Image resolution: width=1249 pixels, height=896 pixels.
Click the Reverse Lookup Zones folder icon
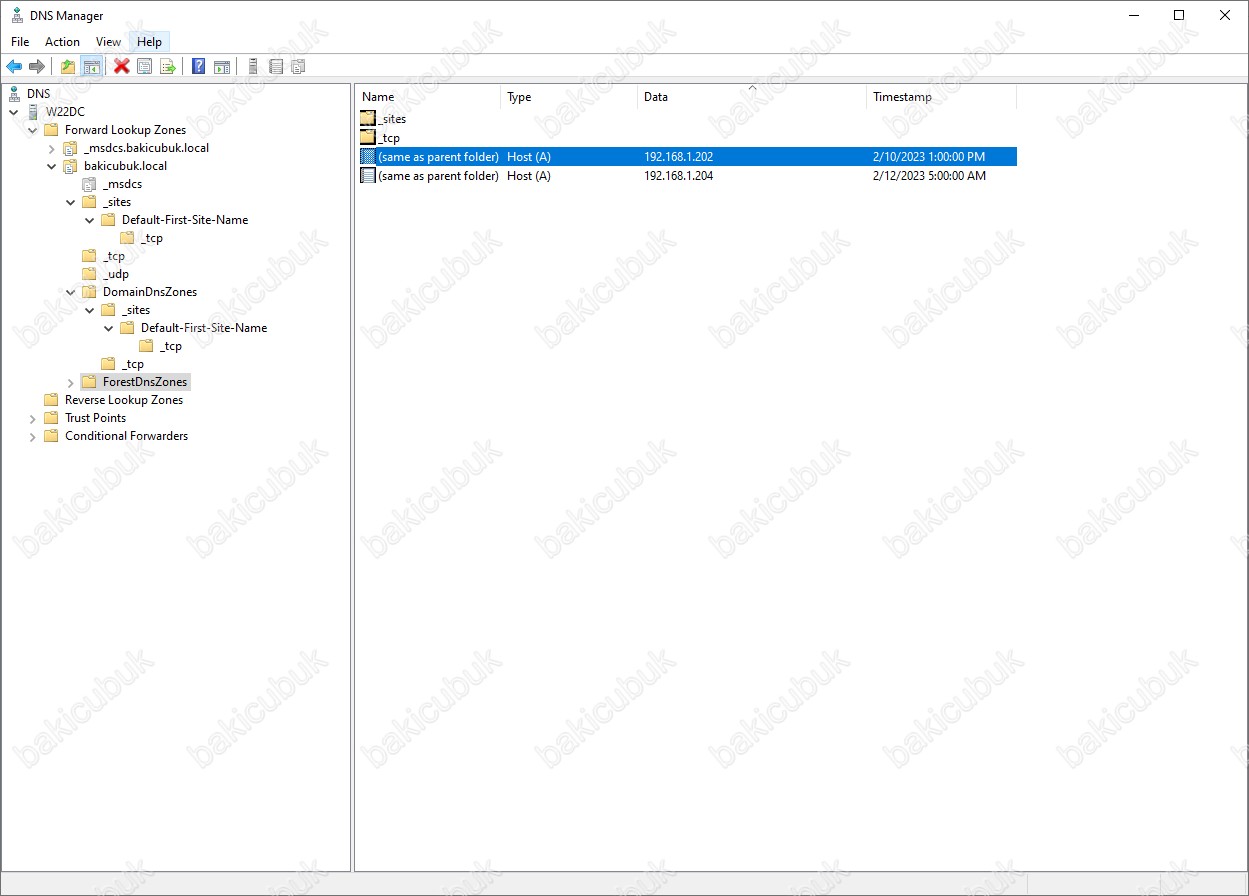pyautogui.click(x=51, y=400)
